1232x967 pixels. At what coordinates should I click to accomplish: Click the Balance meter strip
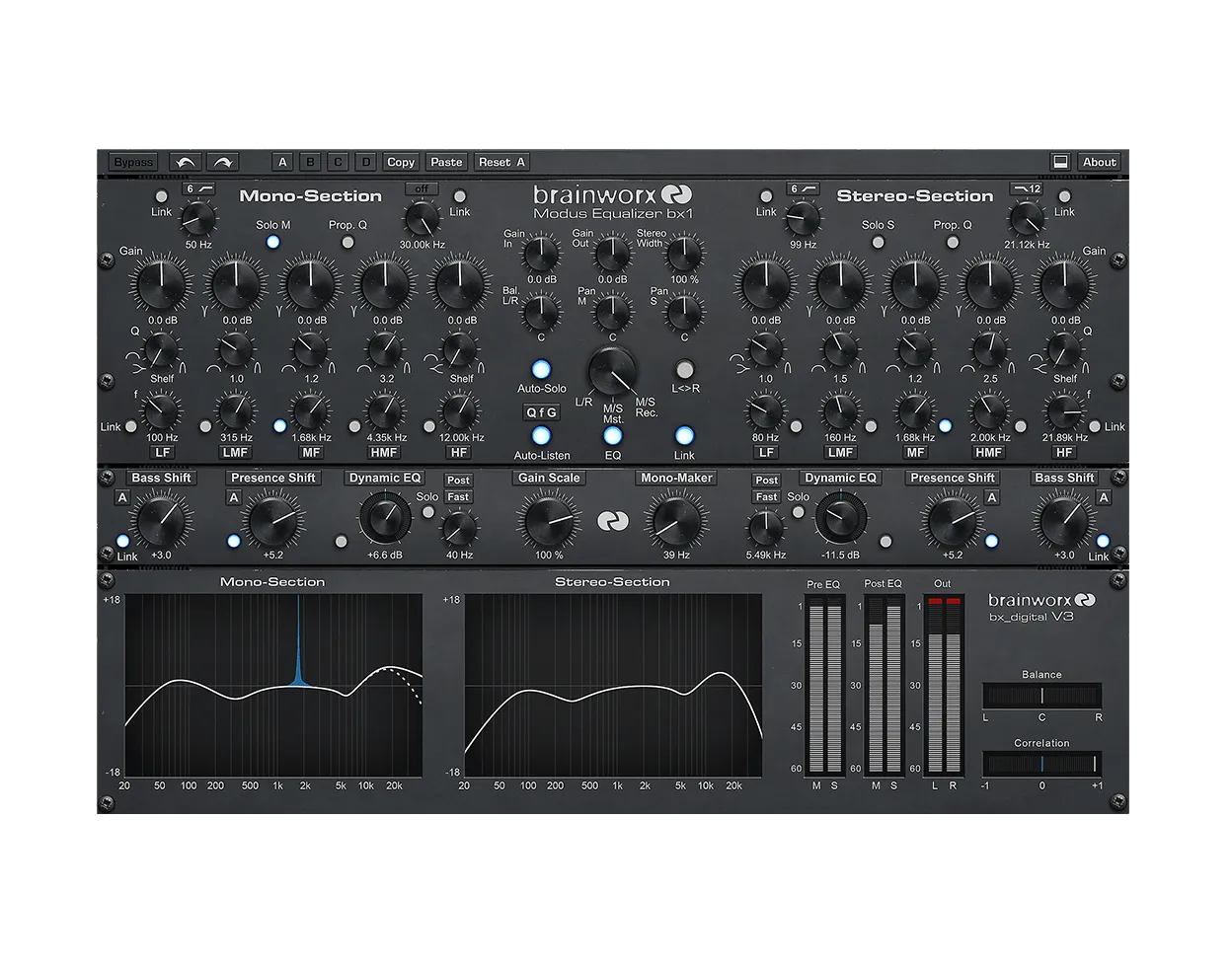(1041, 696)
